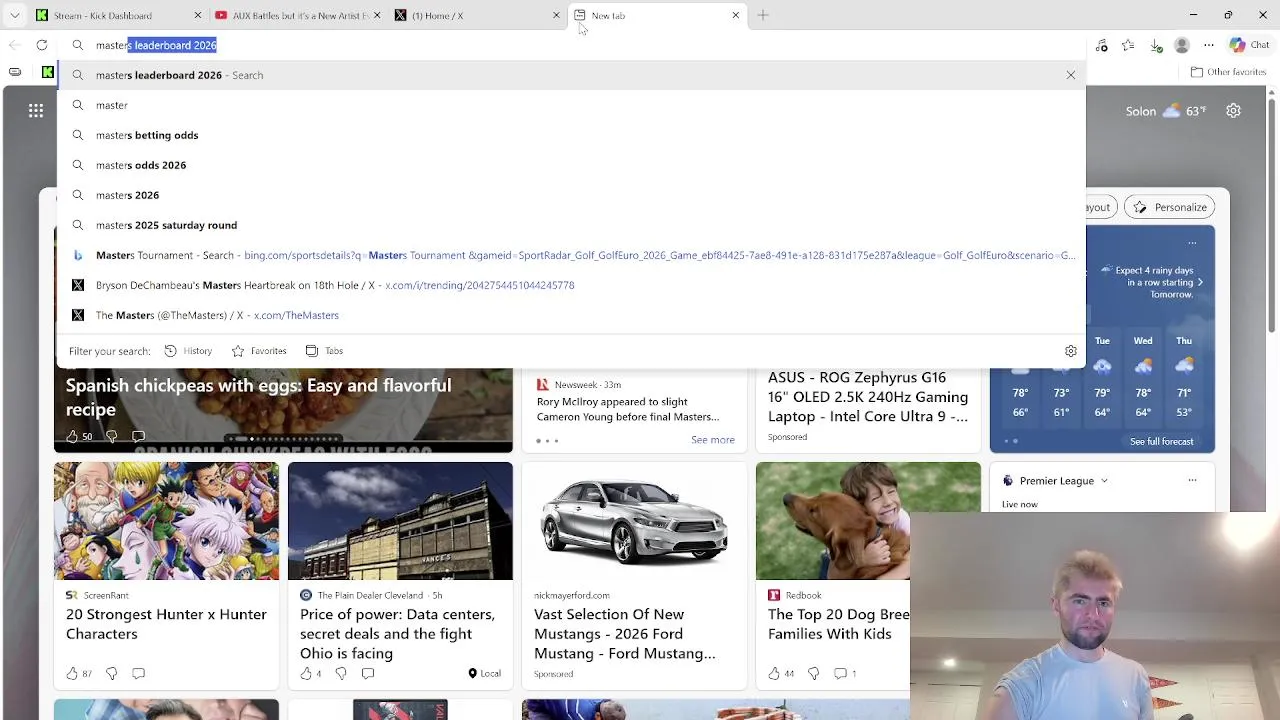Select suggestion masters leaderboard 2026
The height and width of the screenshot is (720, 1280).
click(x=571, y=75)
